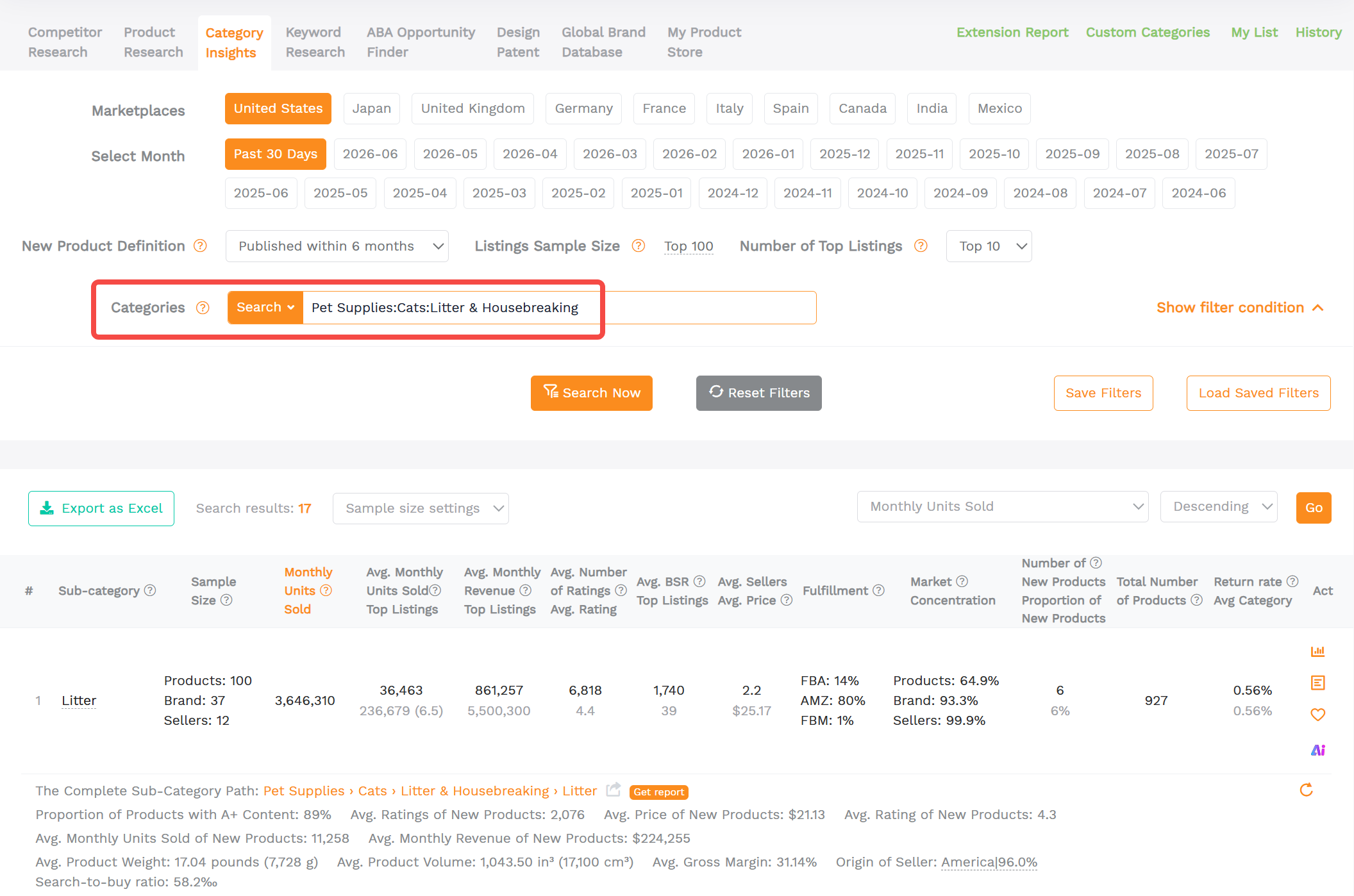The width and height of the screenshot is (1354, 896).
Task: Open the chart icon in Litter row
Action: 1317,651
